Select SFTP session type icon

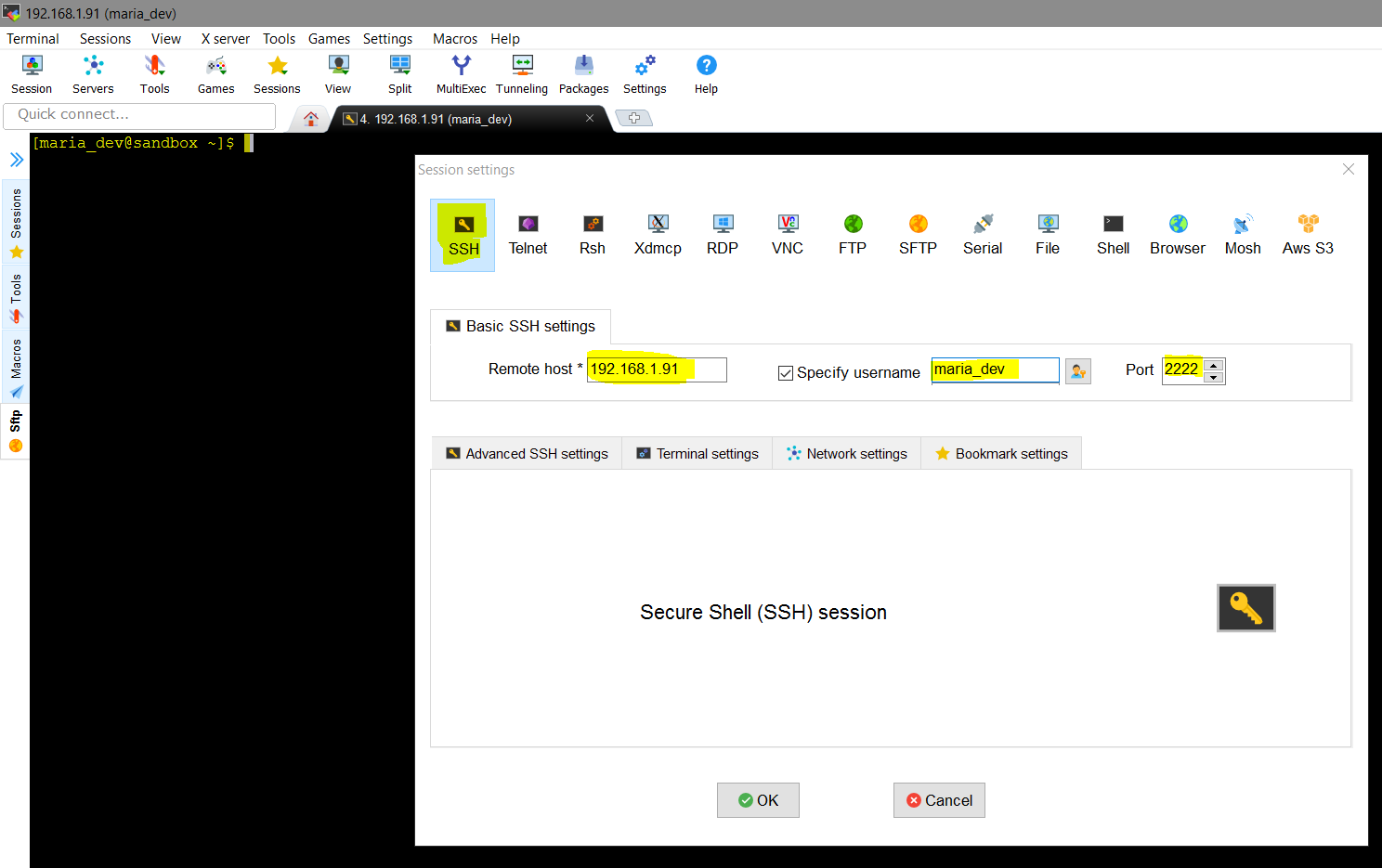918,235
